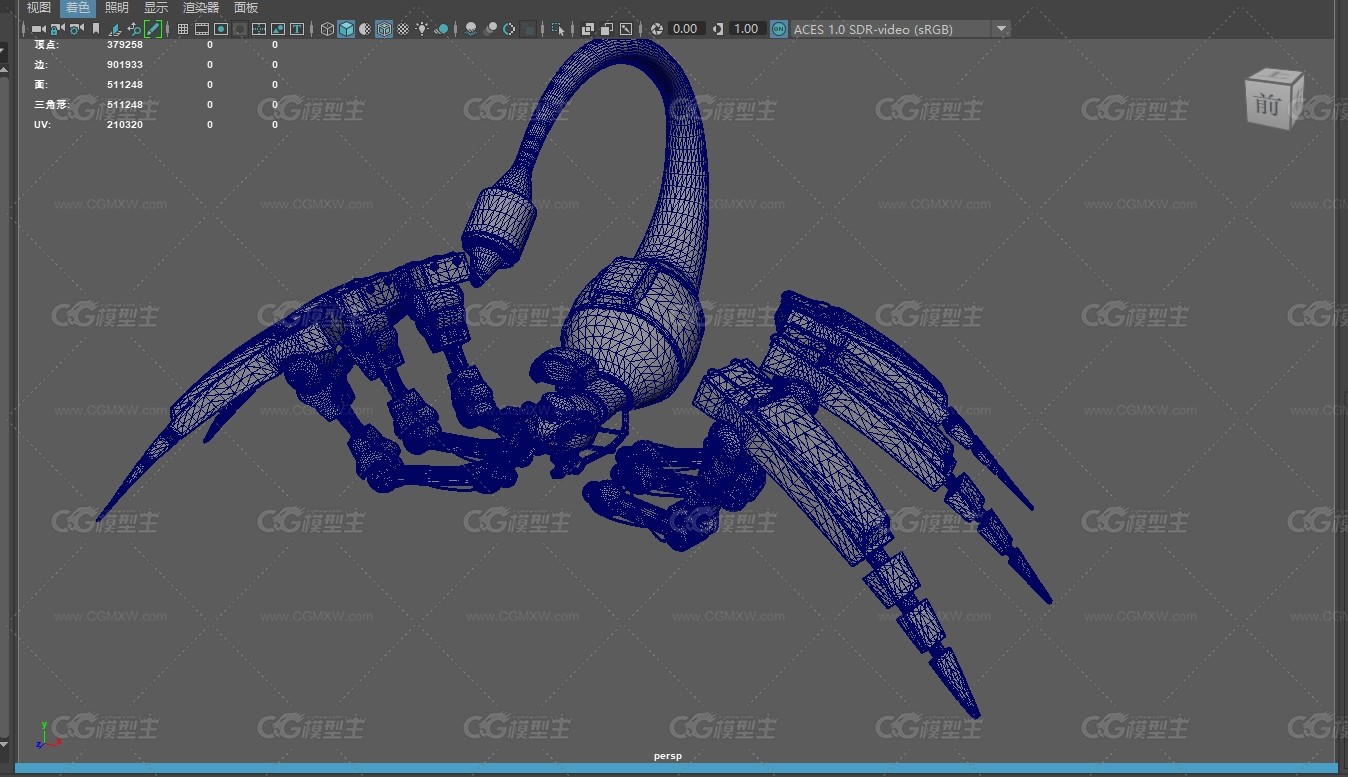Toggle the Film Gate icon
Image resolution: width=1348 pixels, height=777 pixels.
[x=202, y=29]
